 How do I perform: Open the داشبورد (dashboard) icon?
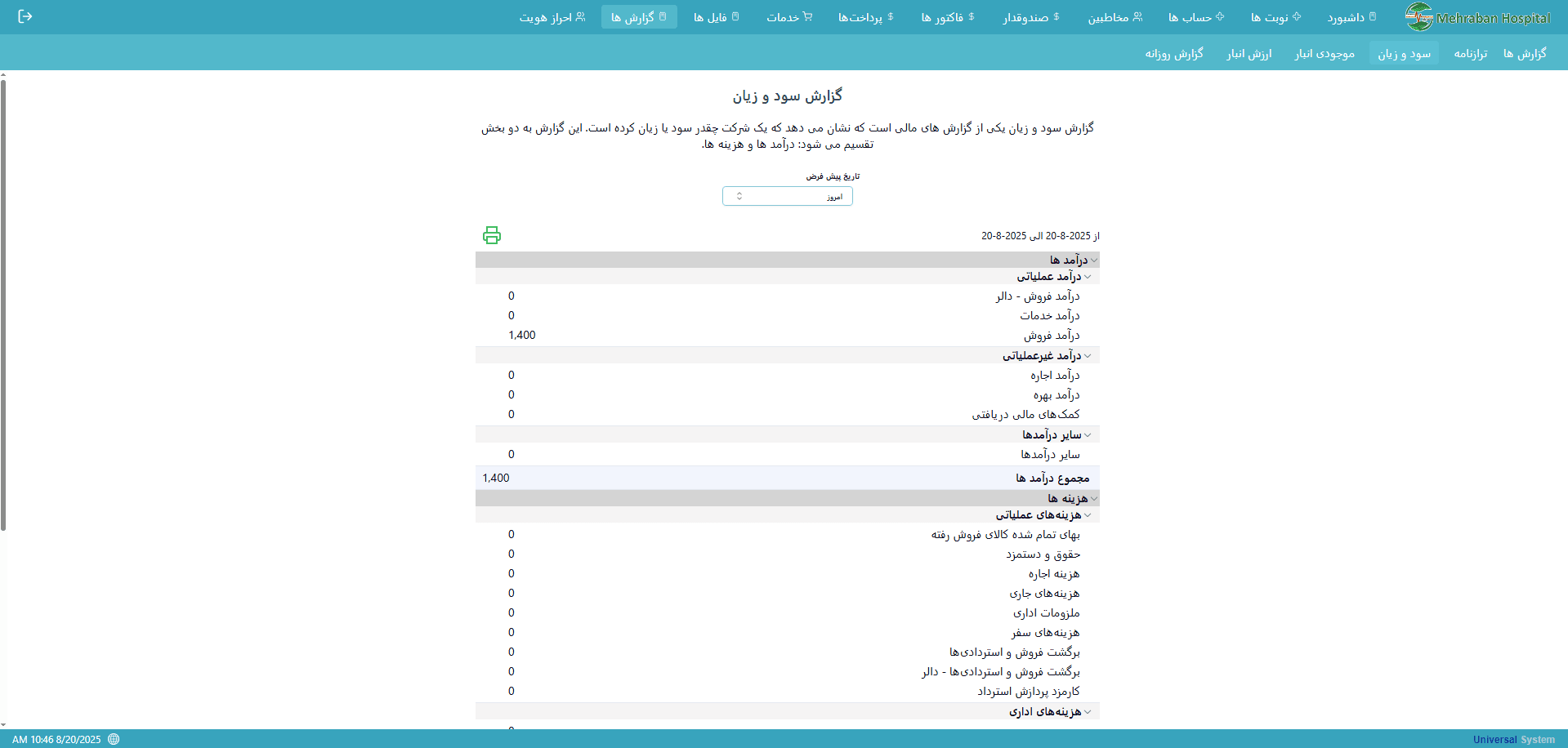coord(1374,16)
